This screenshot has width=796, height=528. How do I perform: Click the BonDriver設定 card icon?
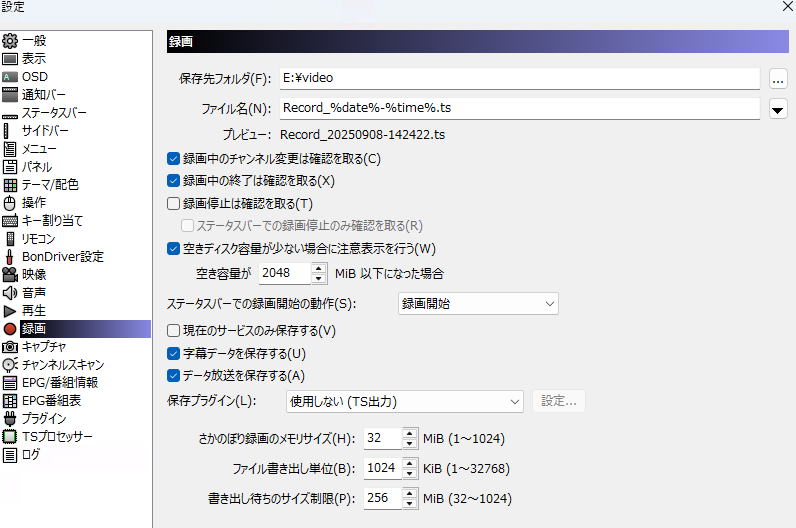10,257
